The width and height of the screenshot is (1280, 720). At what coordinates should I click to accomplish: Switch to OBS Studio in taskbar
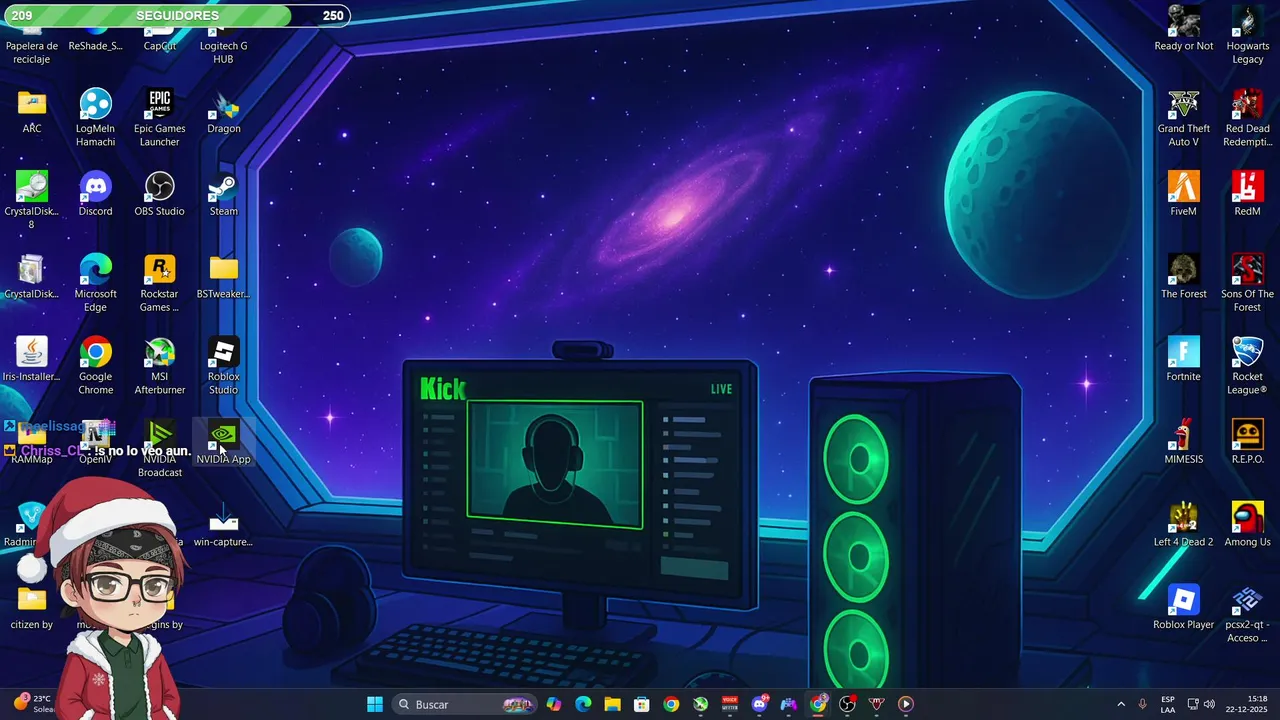click(x=848, y=704)
